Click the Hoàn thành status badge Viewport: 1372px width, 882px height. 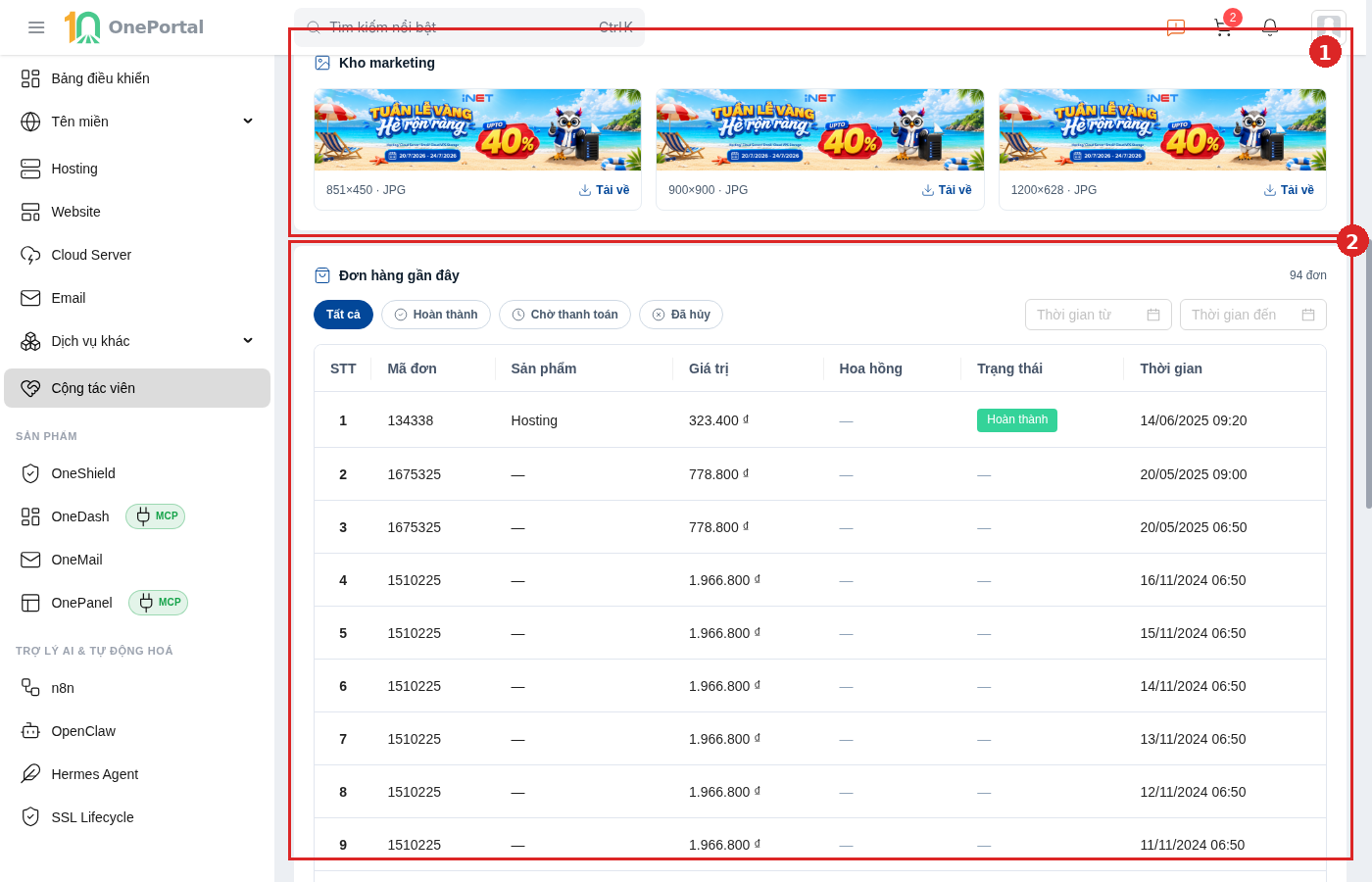[1017, 420]
